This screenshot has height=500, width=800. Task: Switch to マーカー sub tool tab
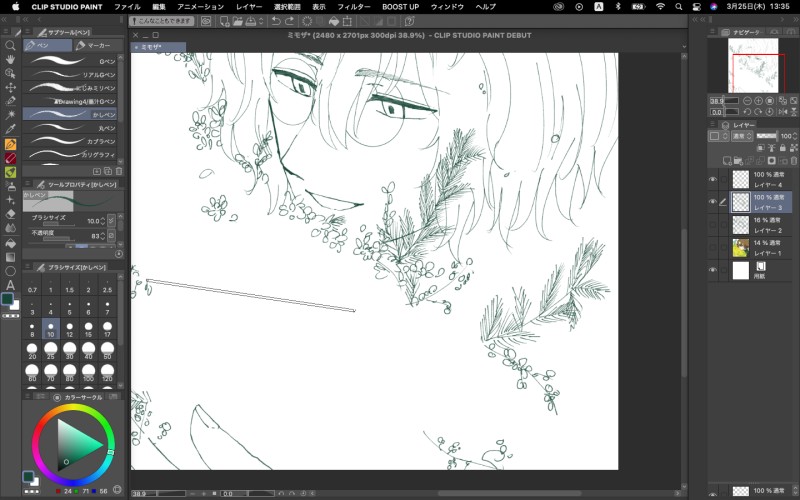(x=97, y=45)
